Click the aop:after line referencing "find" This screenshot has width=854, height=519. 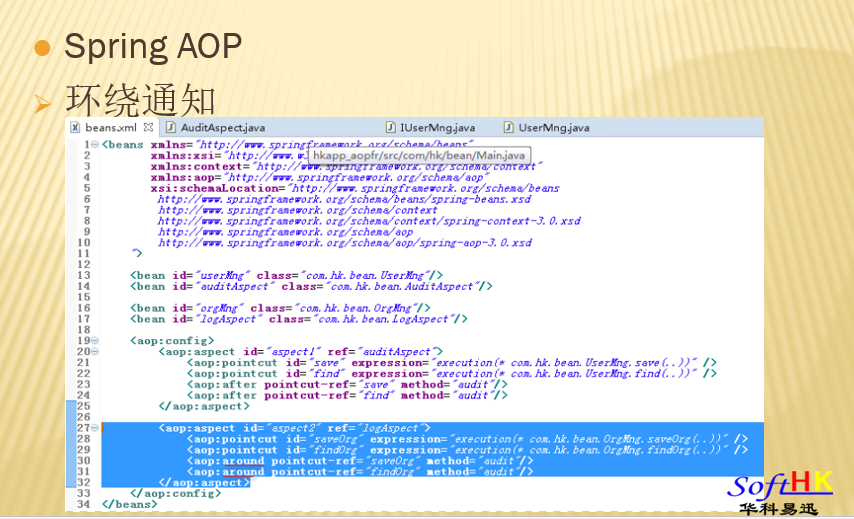(347, 395)
